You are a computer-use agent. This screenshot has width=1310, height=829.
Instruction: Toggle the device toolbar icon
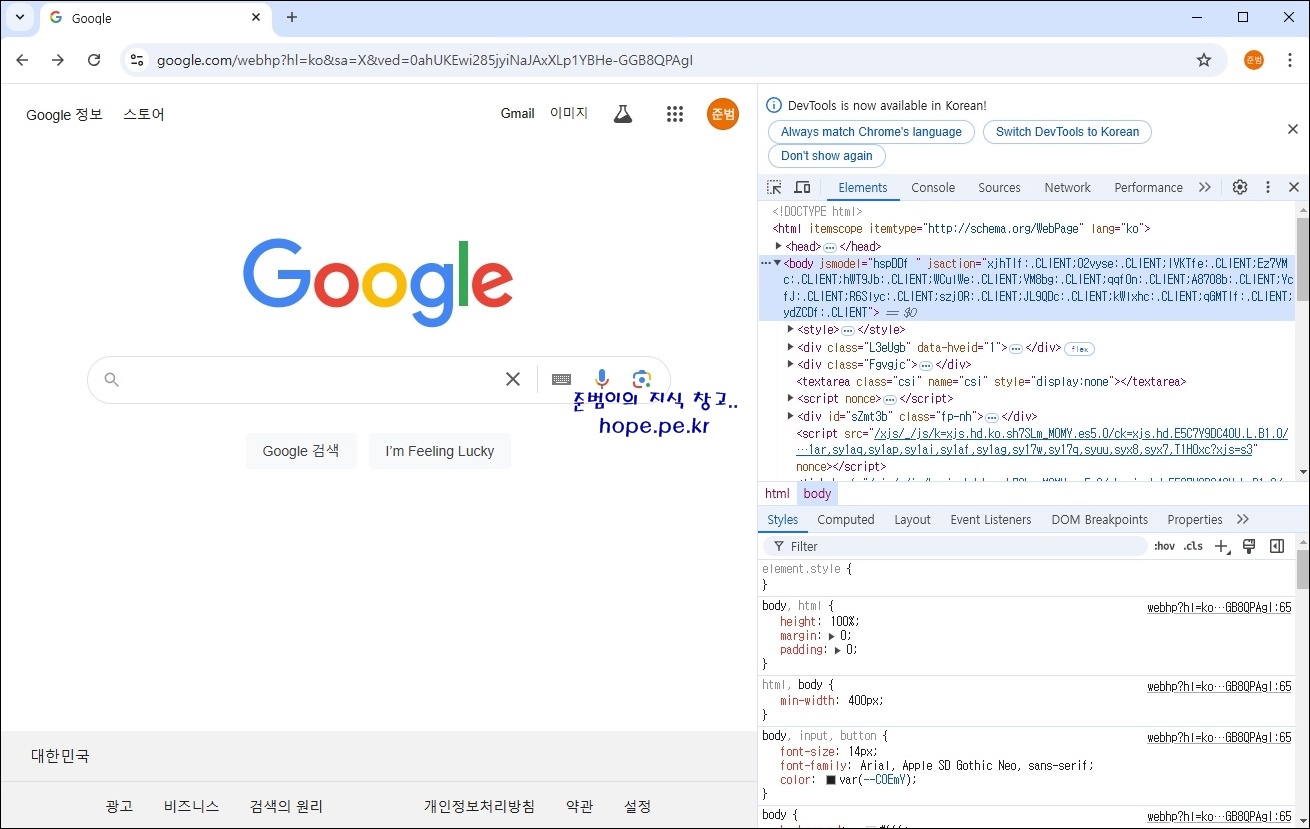(x=802, y=187)
